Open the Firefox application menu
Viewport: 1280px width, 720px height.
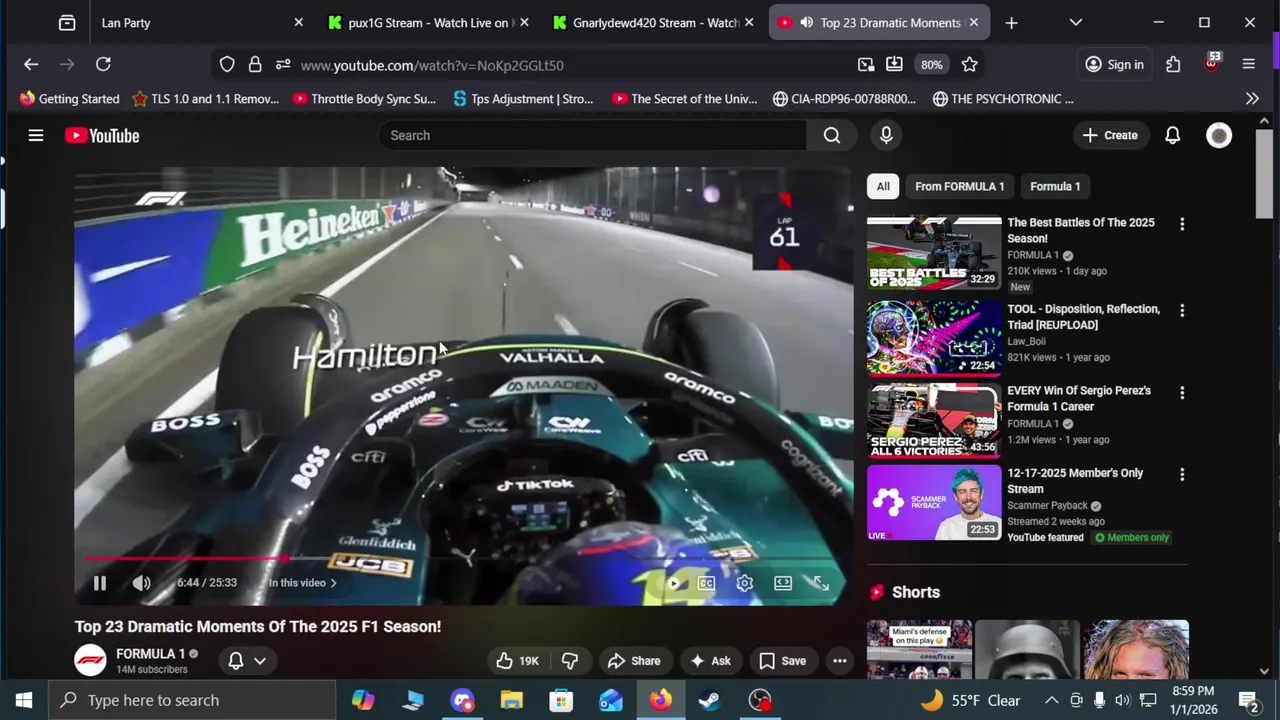(1248, 64)
